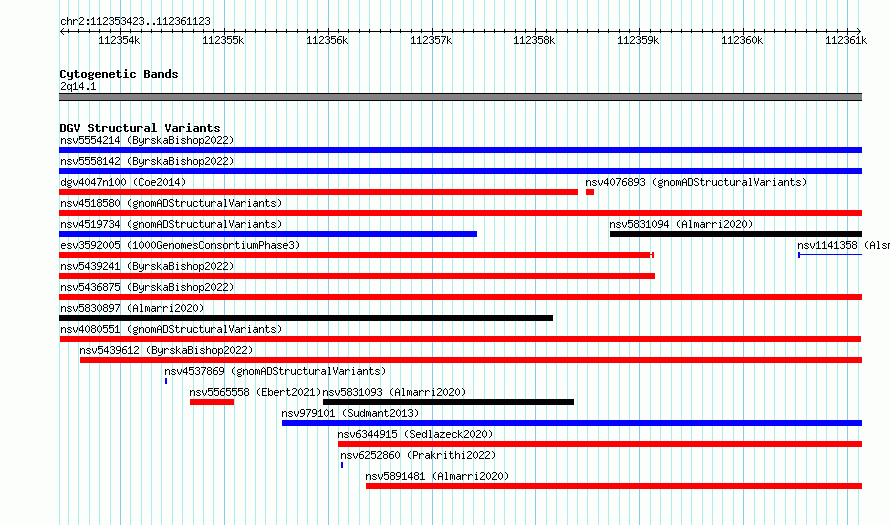
Task: Open nsv4518580 (gnomADStructuralVariants) label
Action: [171, 203]
